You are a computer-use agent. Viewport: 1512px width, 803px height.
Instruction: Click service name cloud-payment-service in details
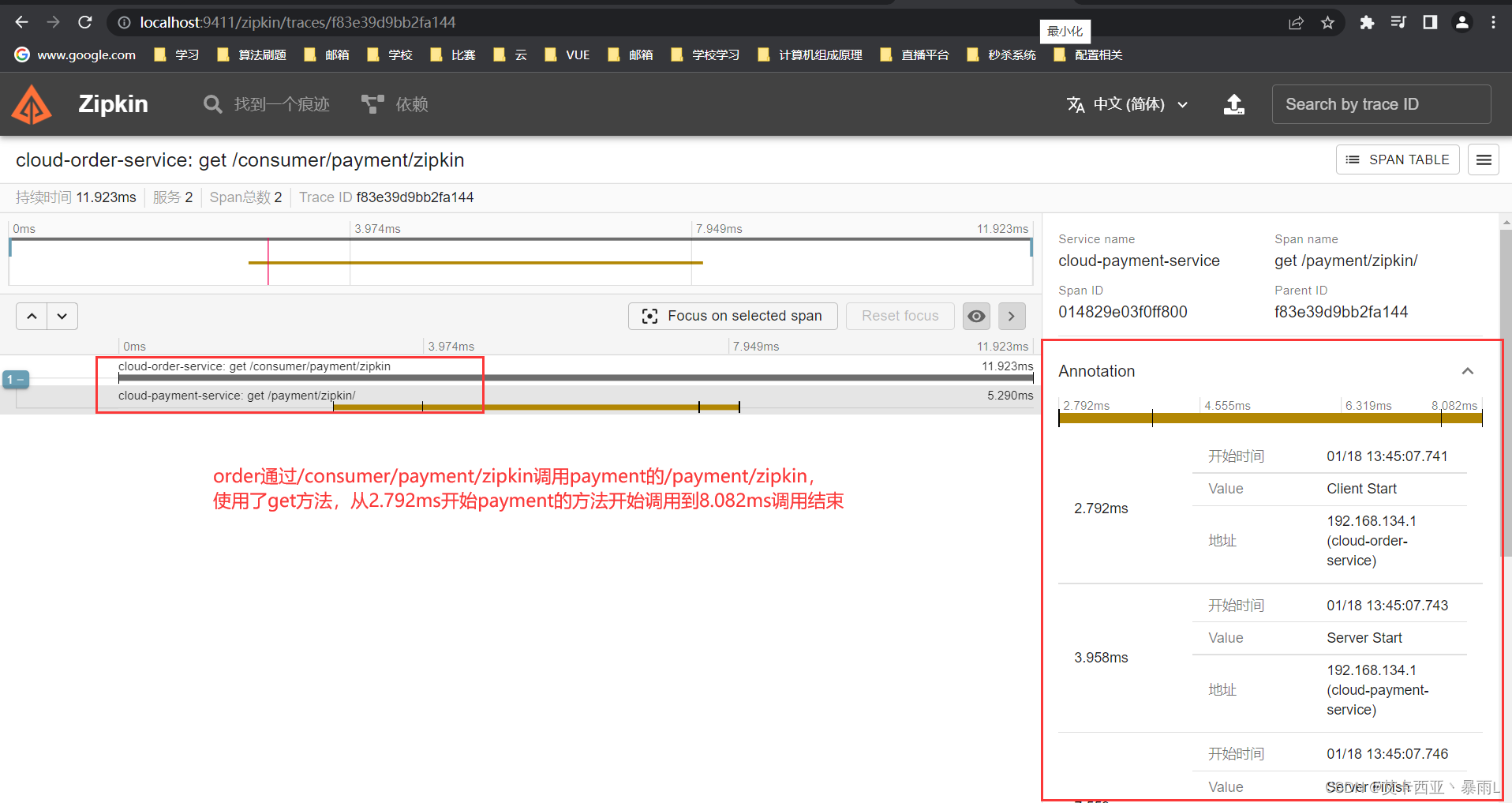point(1139,261)
